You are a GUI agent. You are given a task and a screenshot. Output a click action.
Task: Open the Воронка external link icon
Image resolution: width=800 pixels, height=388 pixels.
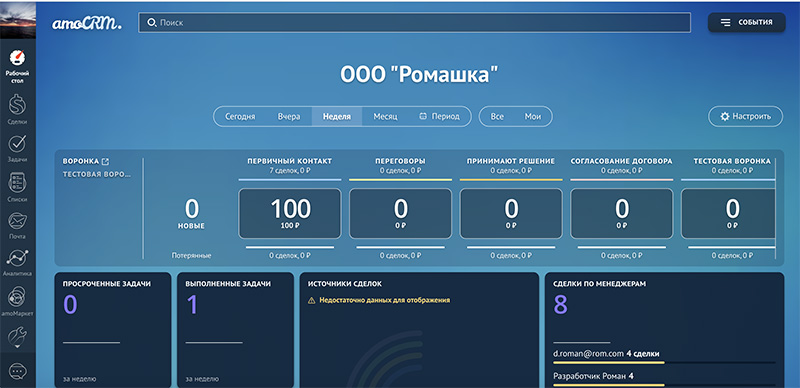(106, 161)
